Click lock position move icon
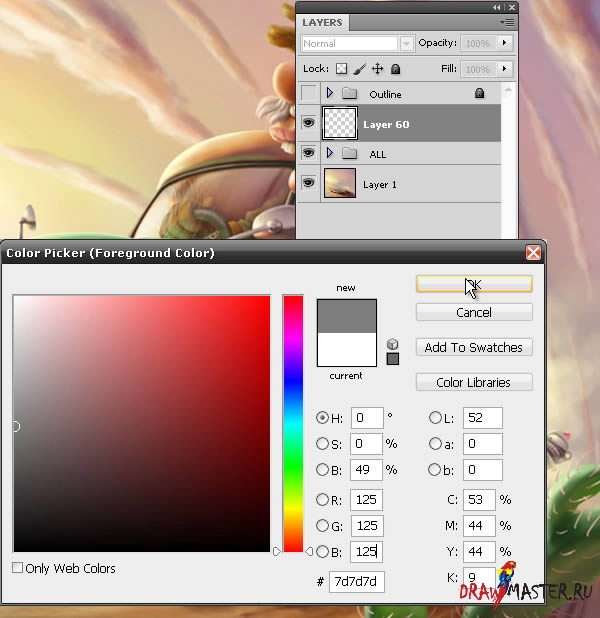Image resolution: width=600 pixels, height=618 pixels. click(x=377, y=69)
